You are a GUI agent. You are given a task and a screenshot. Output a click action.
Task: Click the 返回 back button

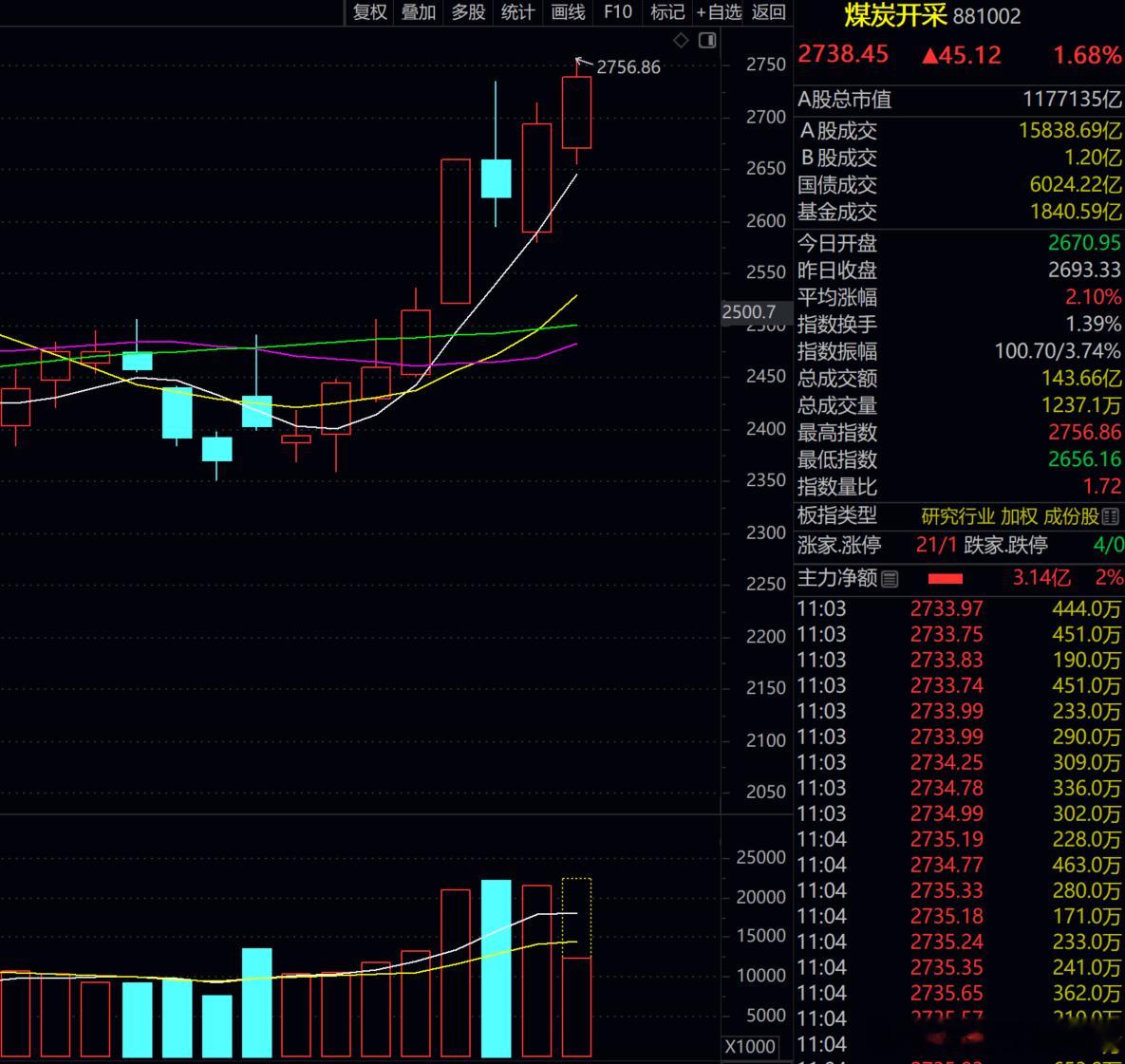click(x=768, y=12)
